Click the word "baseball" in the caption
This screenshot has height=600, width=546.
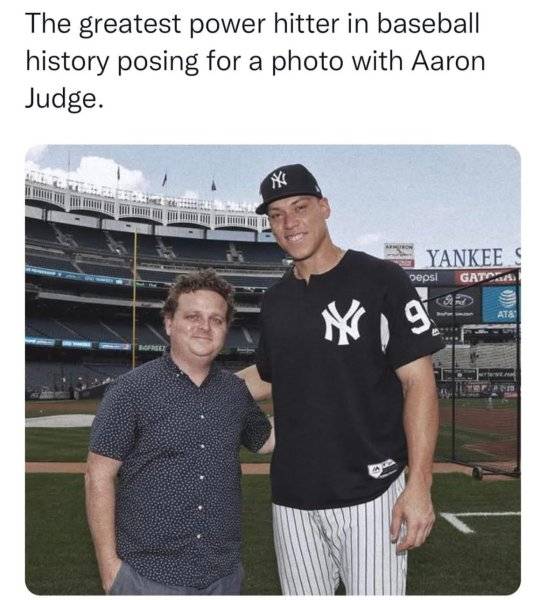click(x=428, y=23)
